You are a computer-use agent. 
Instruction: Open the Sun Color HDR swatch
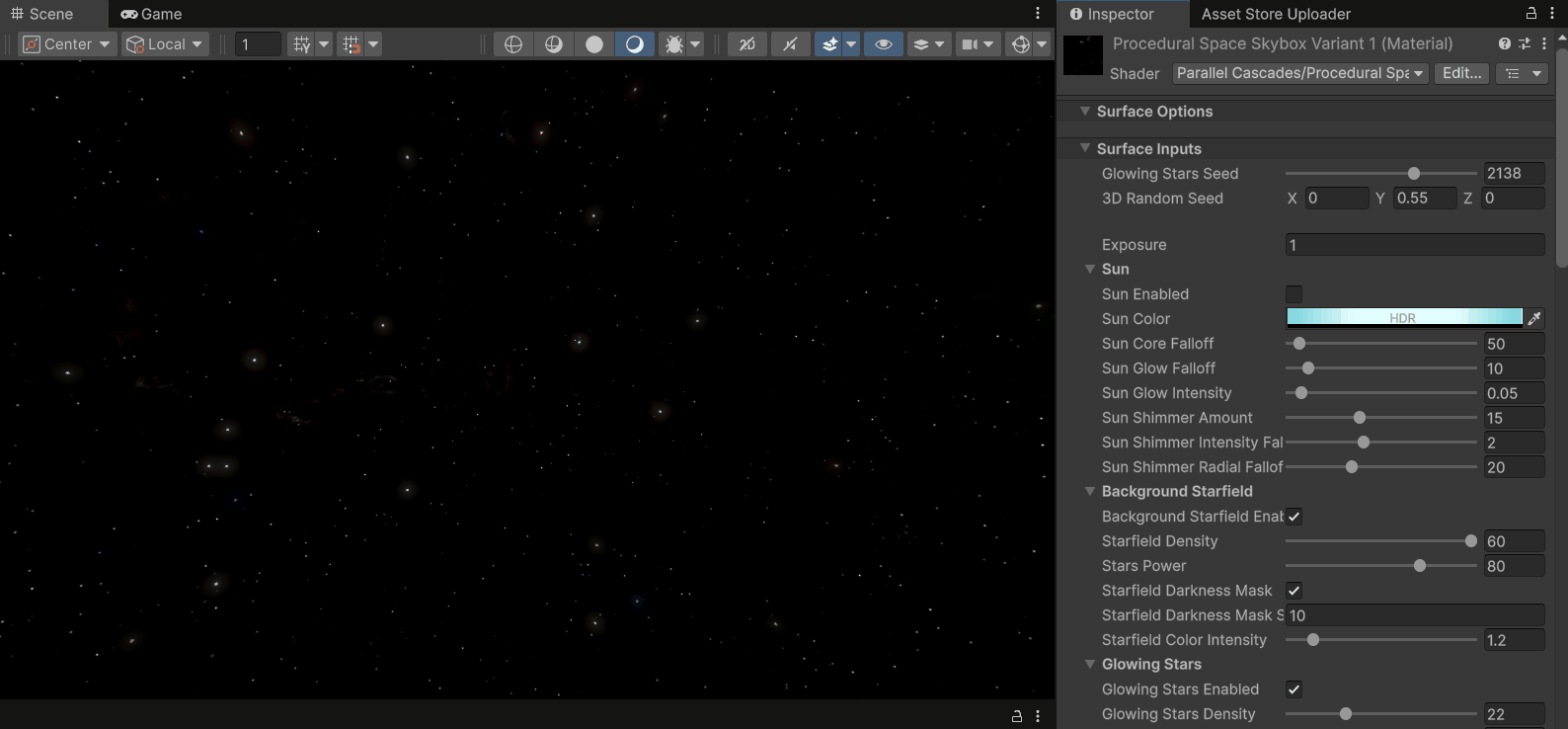tap(1403, 318)
